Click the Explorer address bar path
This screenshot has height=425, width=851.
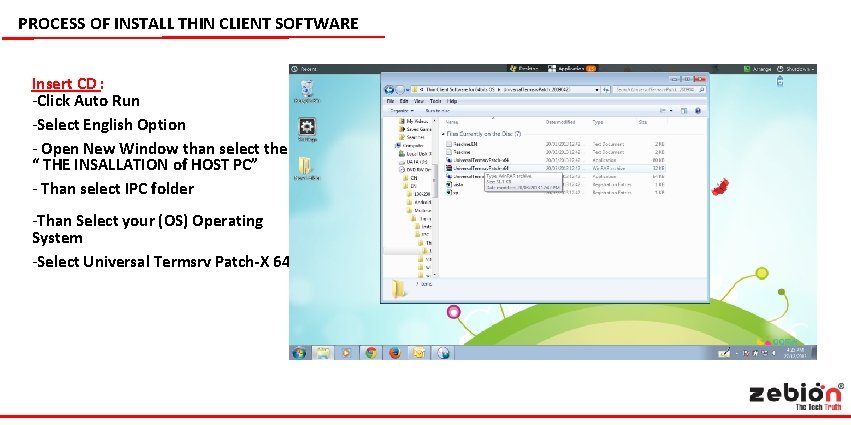click(504, 90)
